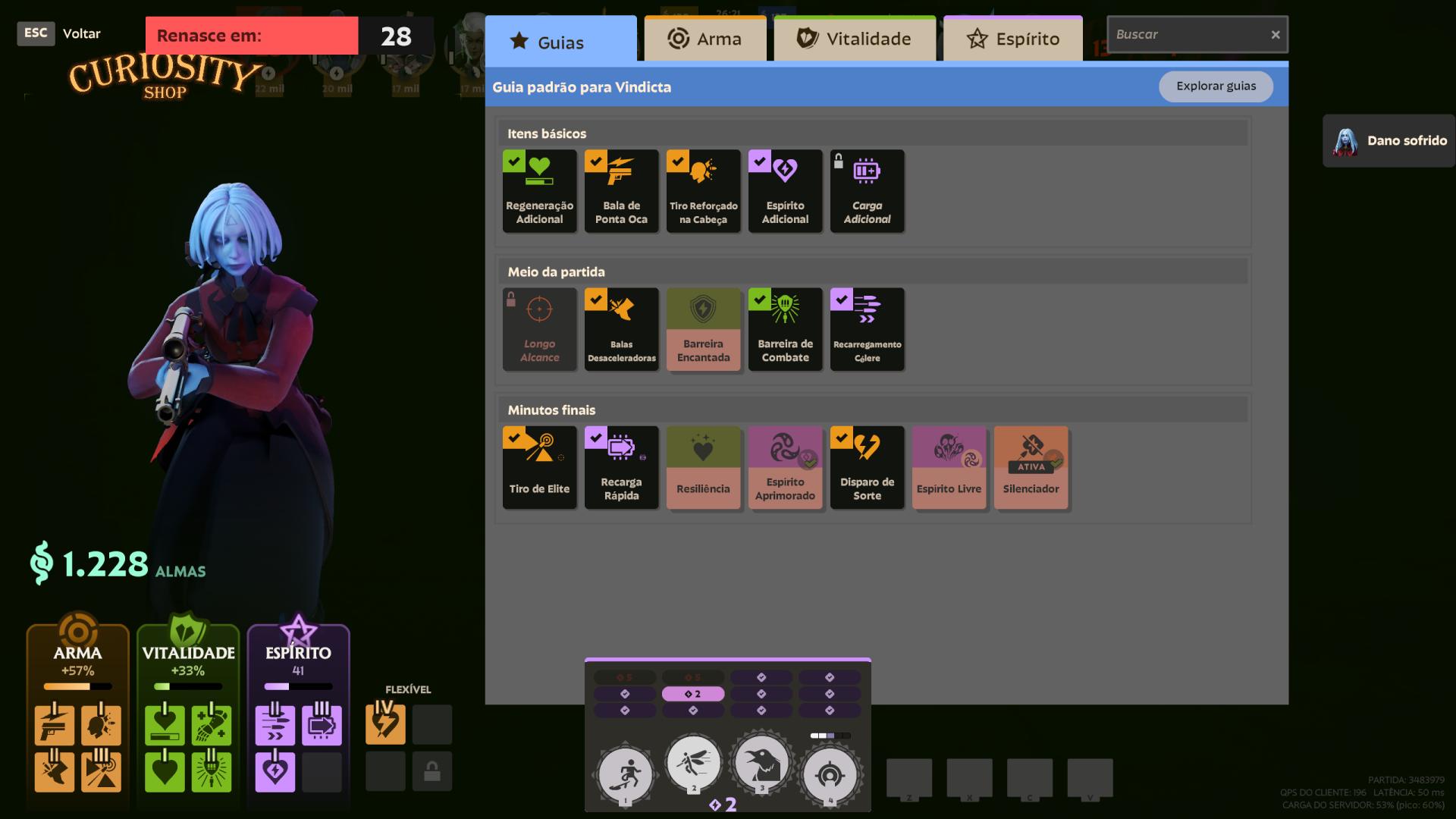Click the Silenciador active item
Image resolution: width=1456 pixels, height=819 pixels.
1031,467
